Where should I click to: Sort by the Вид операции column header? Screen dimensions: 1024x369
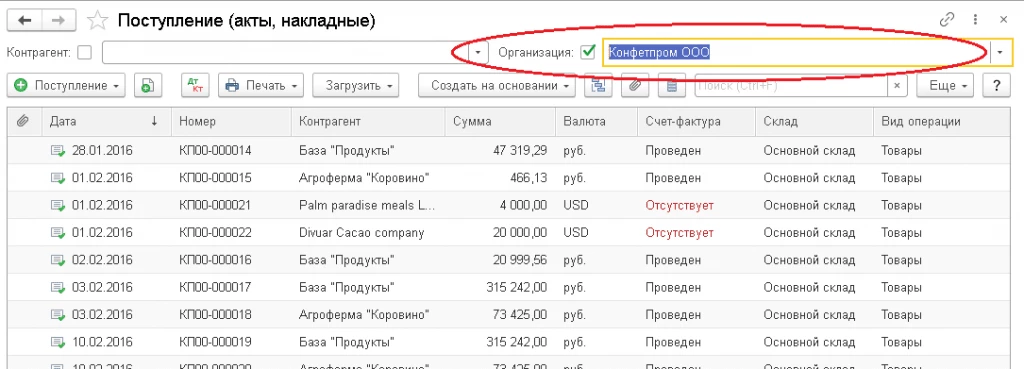coord(943,121)
